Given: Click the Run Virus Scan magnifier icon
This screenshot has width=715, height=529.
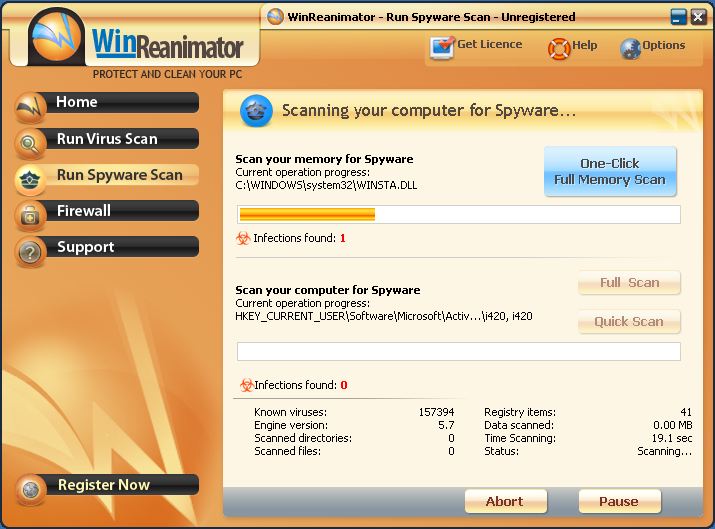Looking at the screenshot, I should pyautogui.click(x=31, y=143).
